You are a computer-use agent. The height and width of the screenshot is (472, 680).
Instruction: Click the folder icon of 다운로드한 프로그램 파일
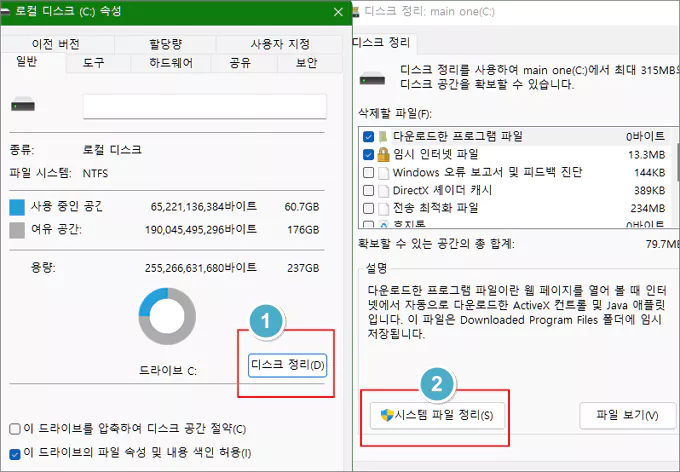click(383, 137)
